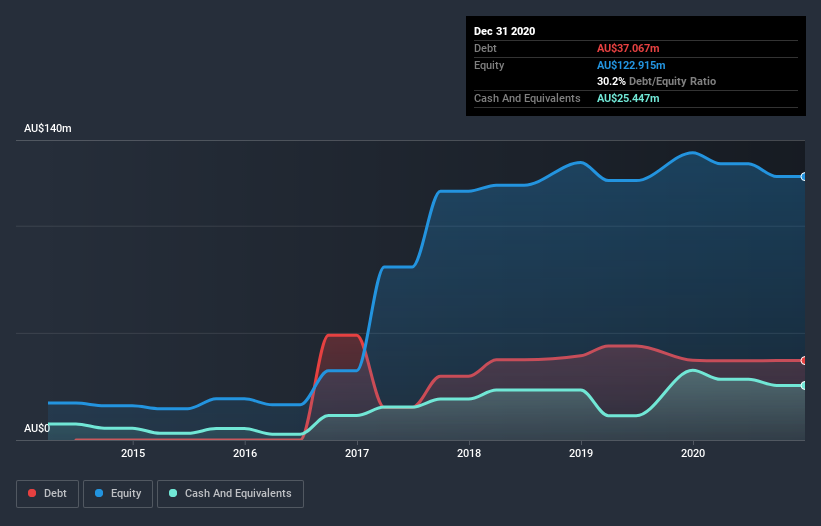
Task: Toggle the Cash And Equivalents legend button
Action: (x=230, y=494)
